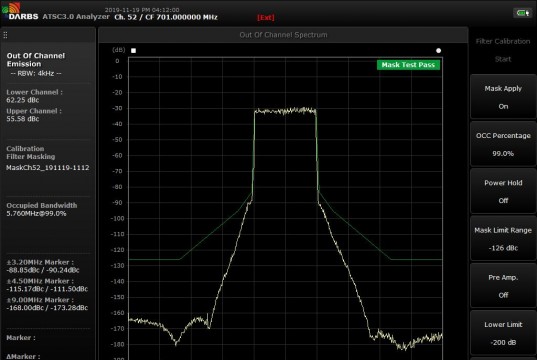The width and height of the screenshot is (537, 360).
Task: Click the white circle marker above graph
Action: tap(438, 51)
